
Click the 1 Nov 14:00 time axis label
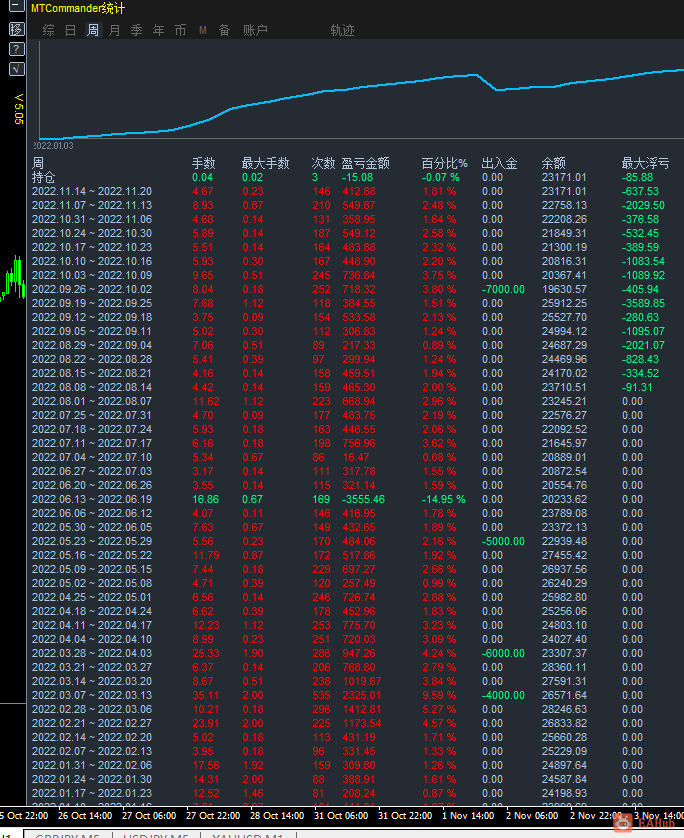point(468,816)
